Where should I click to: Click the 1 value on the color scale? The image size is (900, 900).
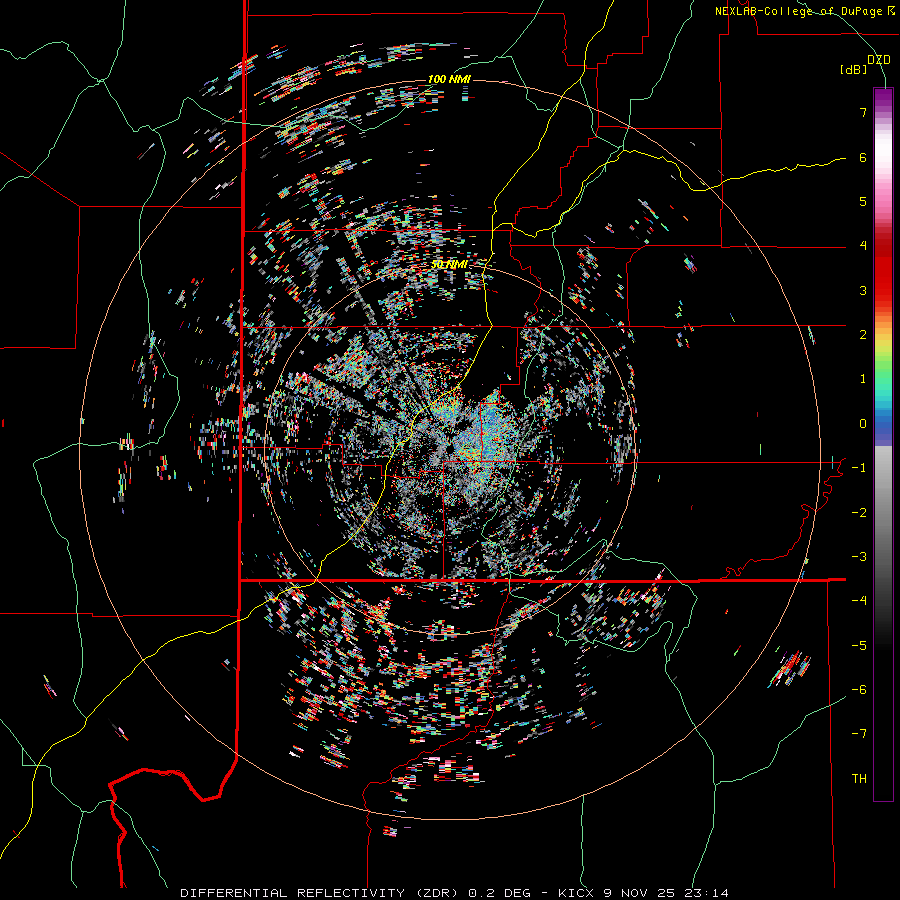pos(863,379)
